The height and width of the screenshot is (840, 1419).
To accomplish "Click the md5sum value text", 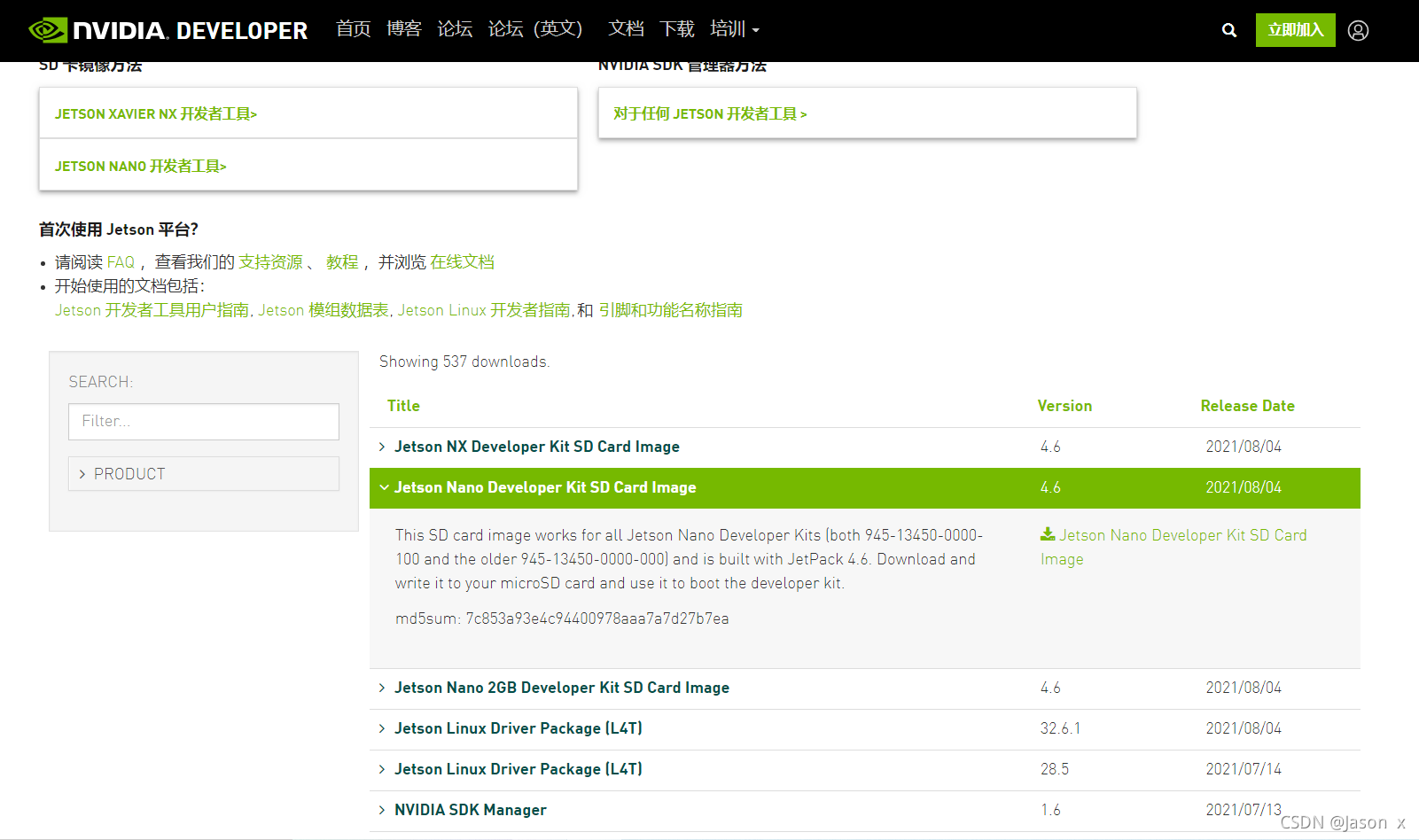I will pos(597,618).
